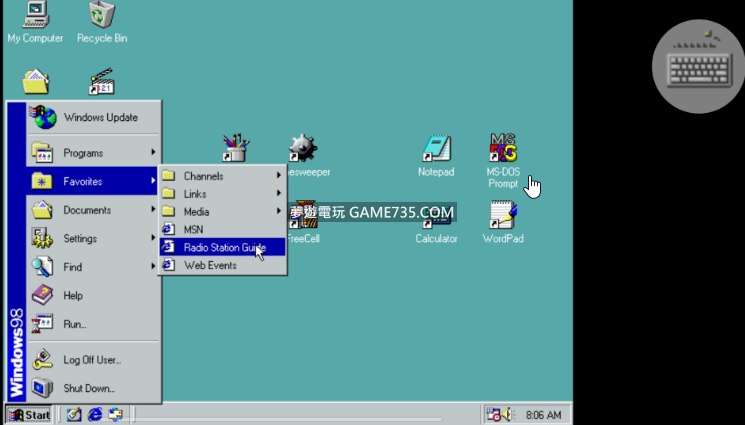Image resolution: width=745 pixels, height=425 pixels.
Task: Choose Shut Down... entry
Action: point(94,388)
